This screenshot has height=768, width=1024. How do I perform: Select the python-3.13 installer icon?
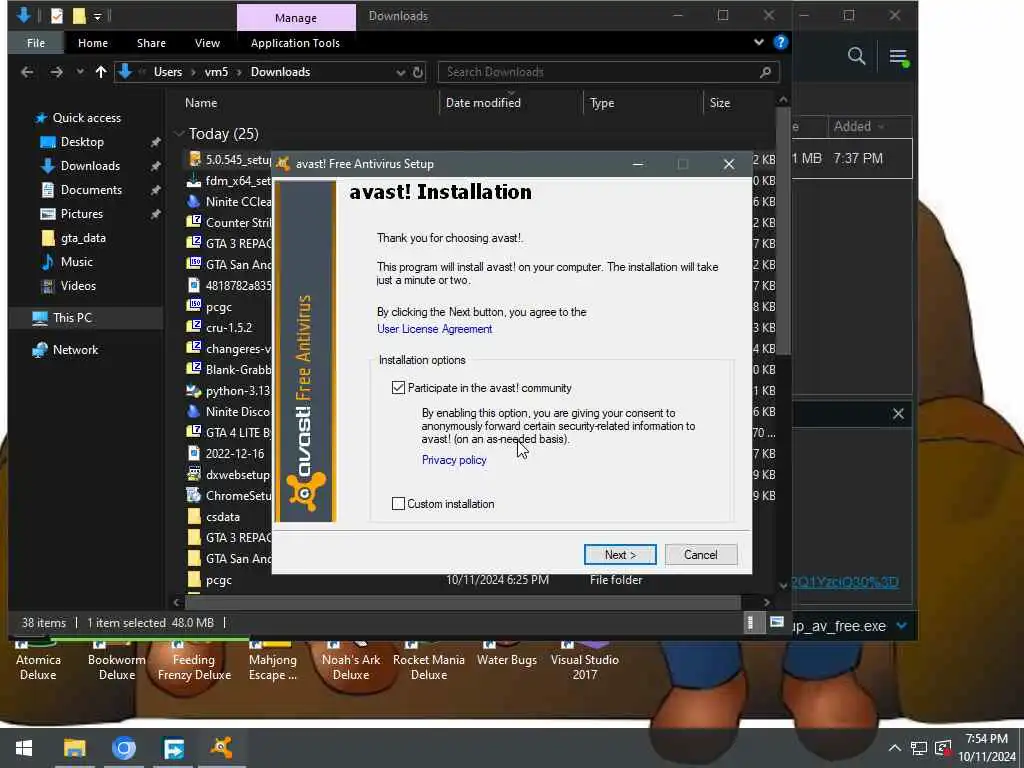[x=193, y=391]
